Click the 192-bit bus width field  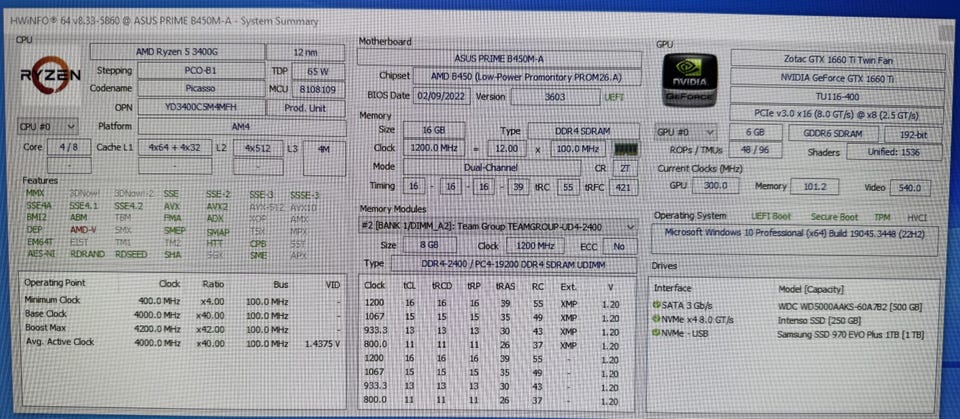913,135
